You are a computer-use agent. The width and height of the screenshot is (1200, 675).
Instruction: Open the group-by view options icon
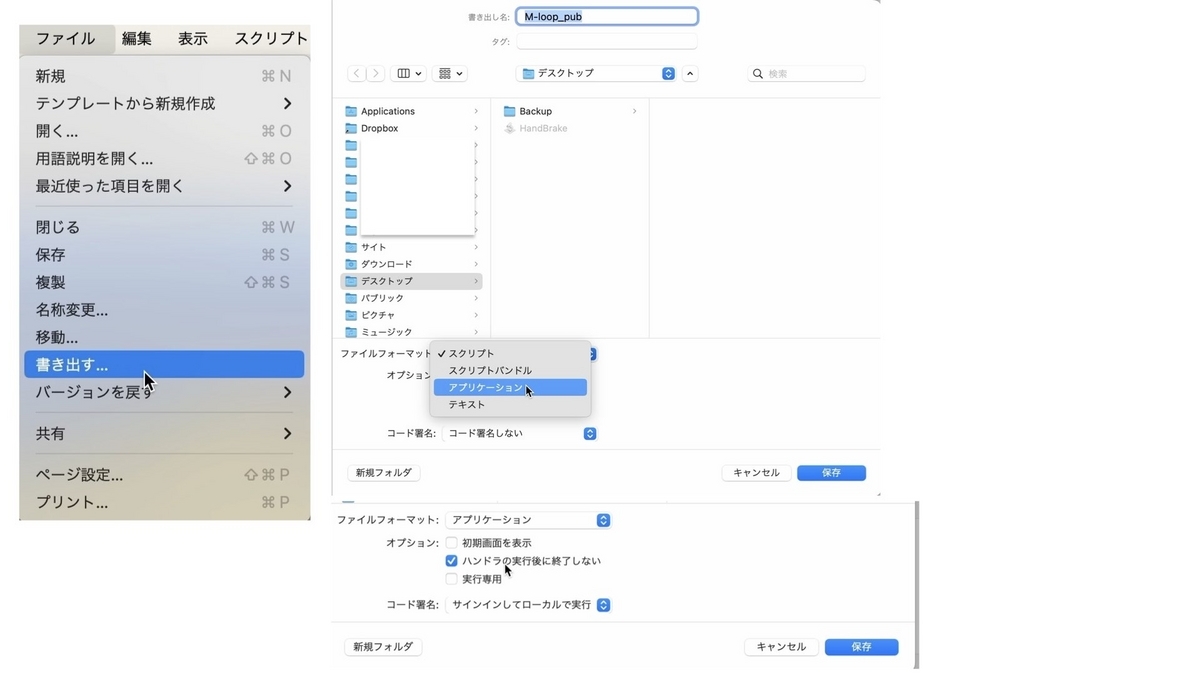[x=443, y=72]
